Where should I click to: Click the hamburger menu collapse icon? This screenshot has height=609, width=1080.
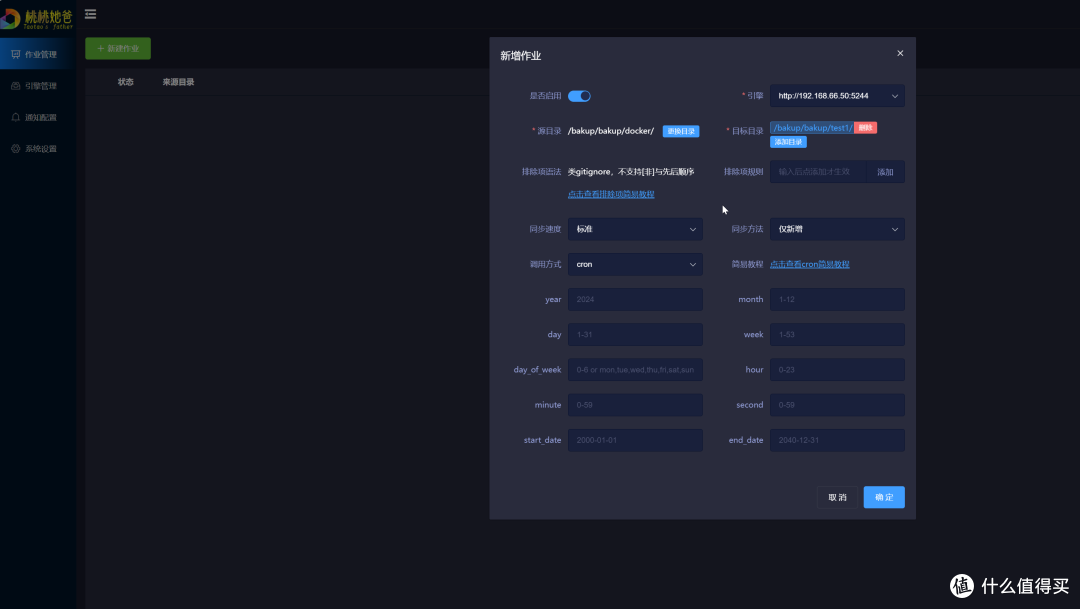coord(90,14)
